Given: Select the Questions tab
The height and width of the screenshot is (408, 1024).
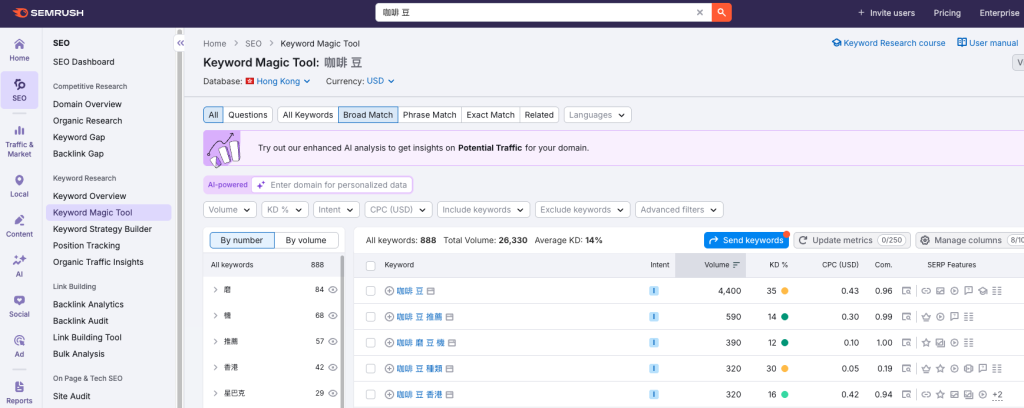Looking at the screenshot, I should pos(248,115).
